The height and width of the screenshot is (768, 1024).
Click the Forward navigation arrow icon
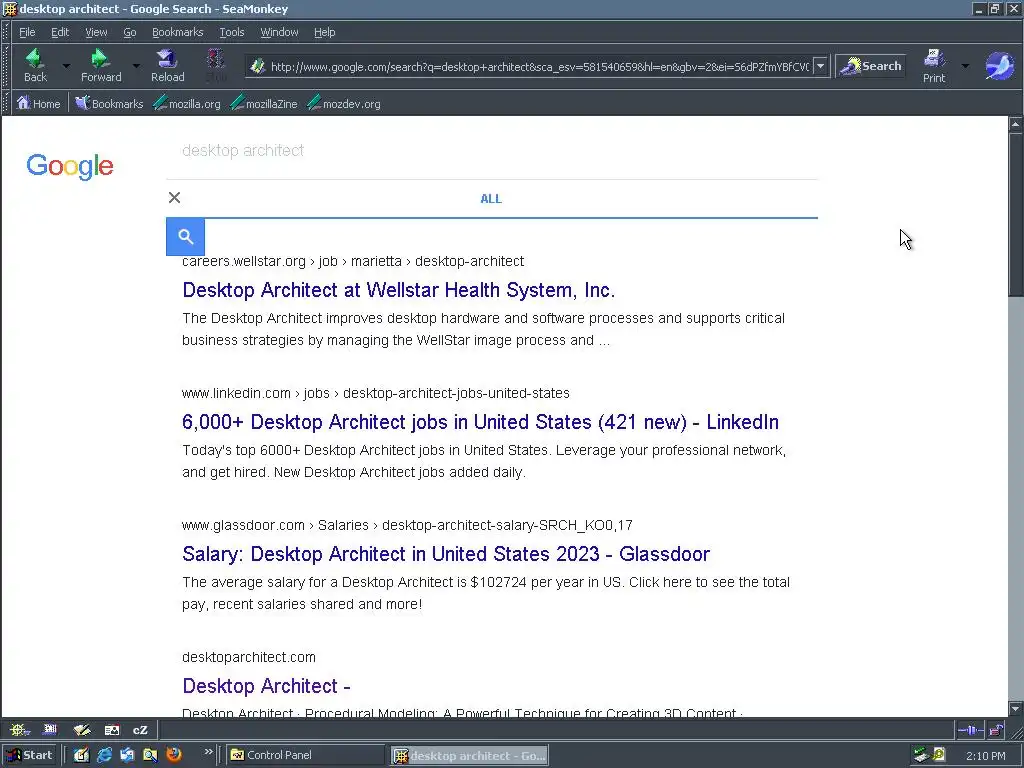(100, 59)
